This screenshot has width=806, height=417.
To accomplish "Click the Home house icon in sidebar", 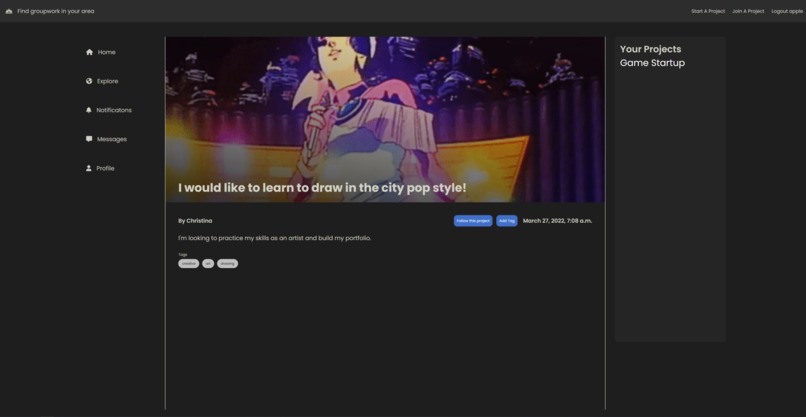I will pyautogui.click(x=89, y=52).
